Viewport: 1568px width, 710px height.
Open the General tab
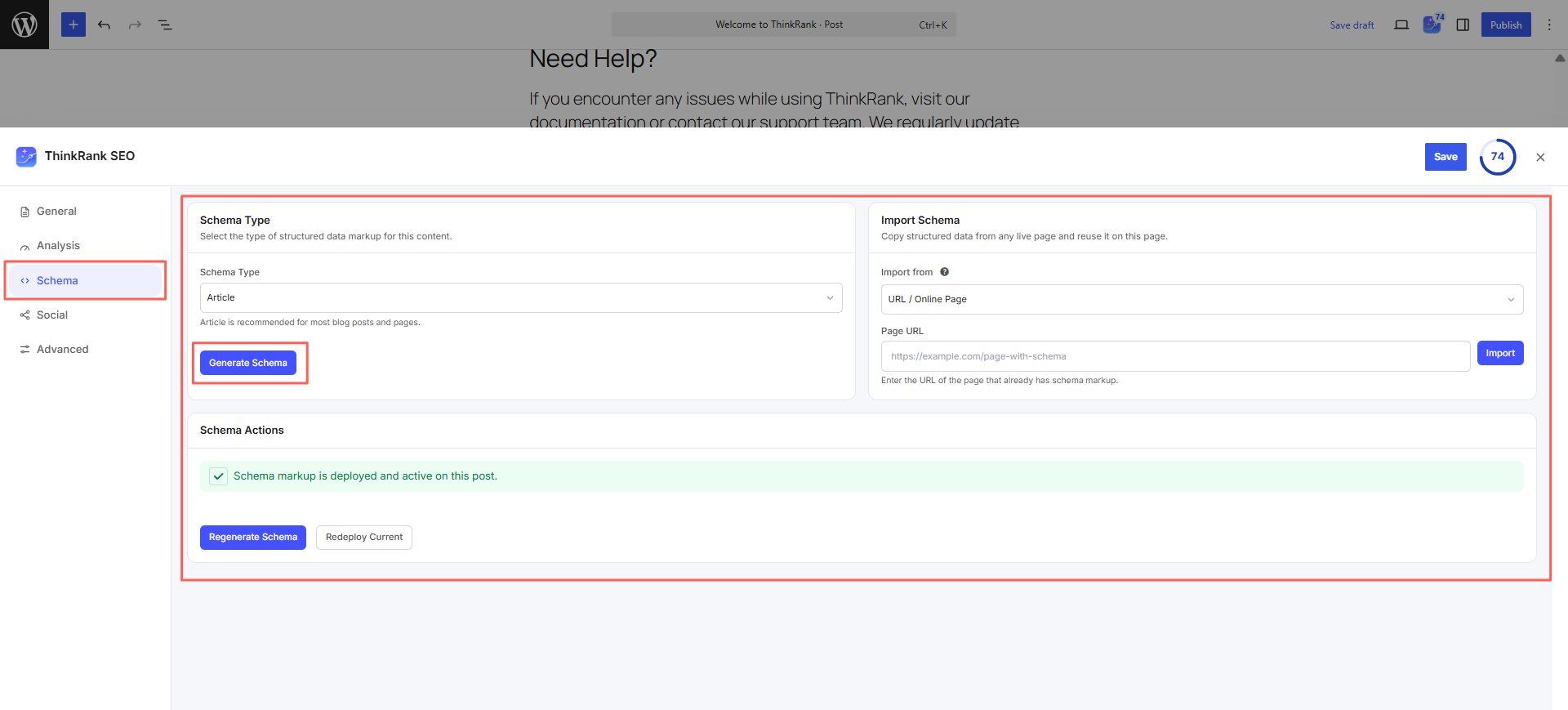pos(84,212)
